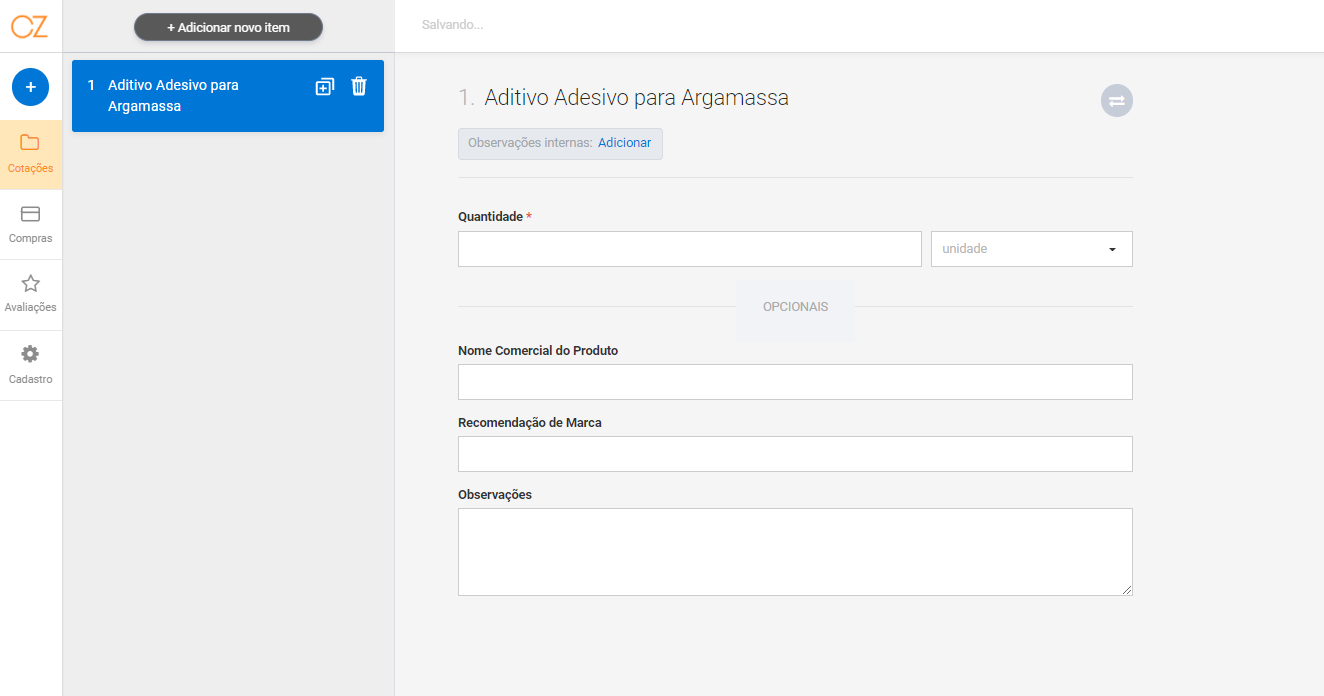Duplicate the Aditivo Adesivo para Argamassa item
The height and width of the screenshot is (696, 1324).
[324, 87]
